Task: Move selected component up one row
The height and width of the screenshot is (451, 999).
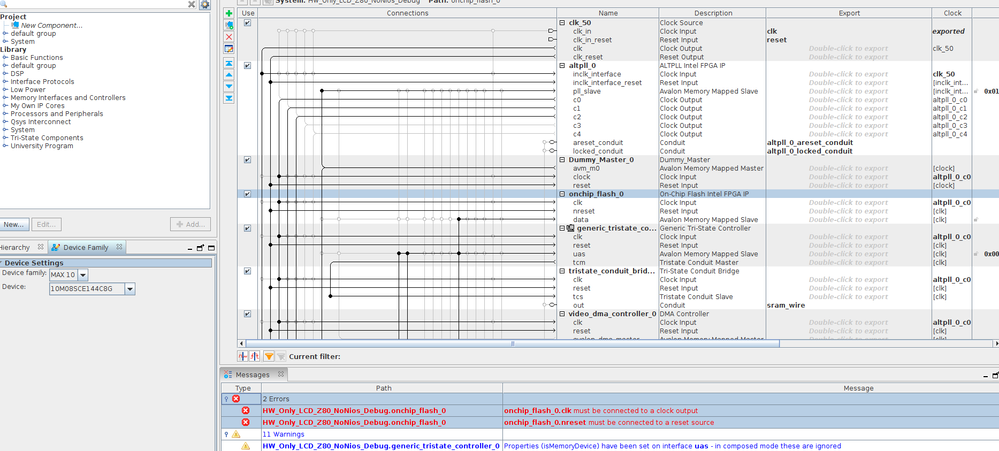Action: [229, 75]
